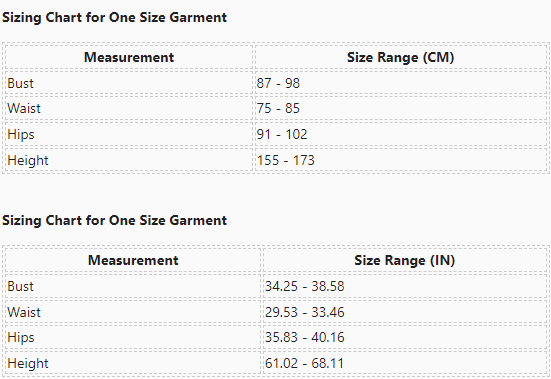Select the 61.02 - 68.11 height value

pos(304,363)
